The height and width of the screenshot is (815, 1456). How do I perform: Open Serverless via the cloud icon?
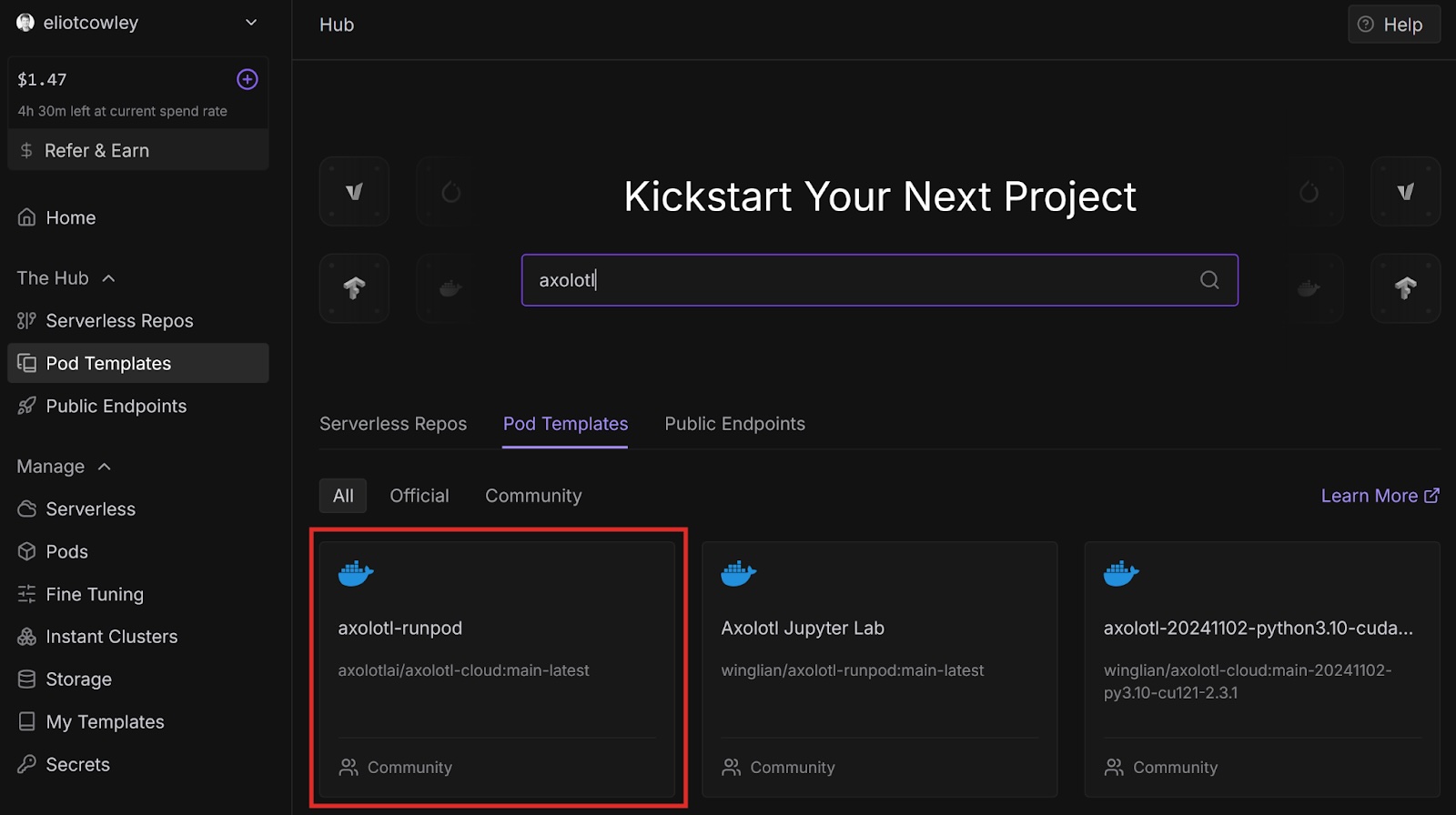click(x=27, y=509)
